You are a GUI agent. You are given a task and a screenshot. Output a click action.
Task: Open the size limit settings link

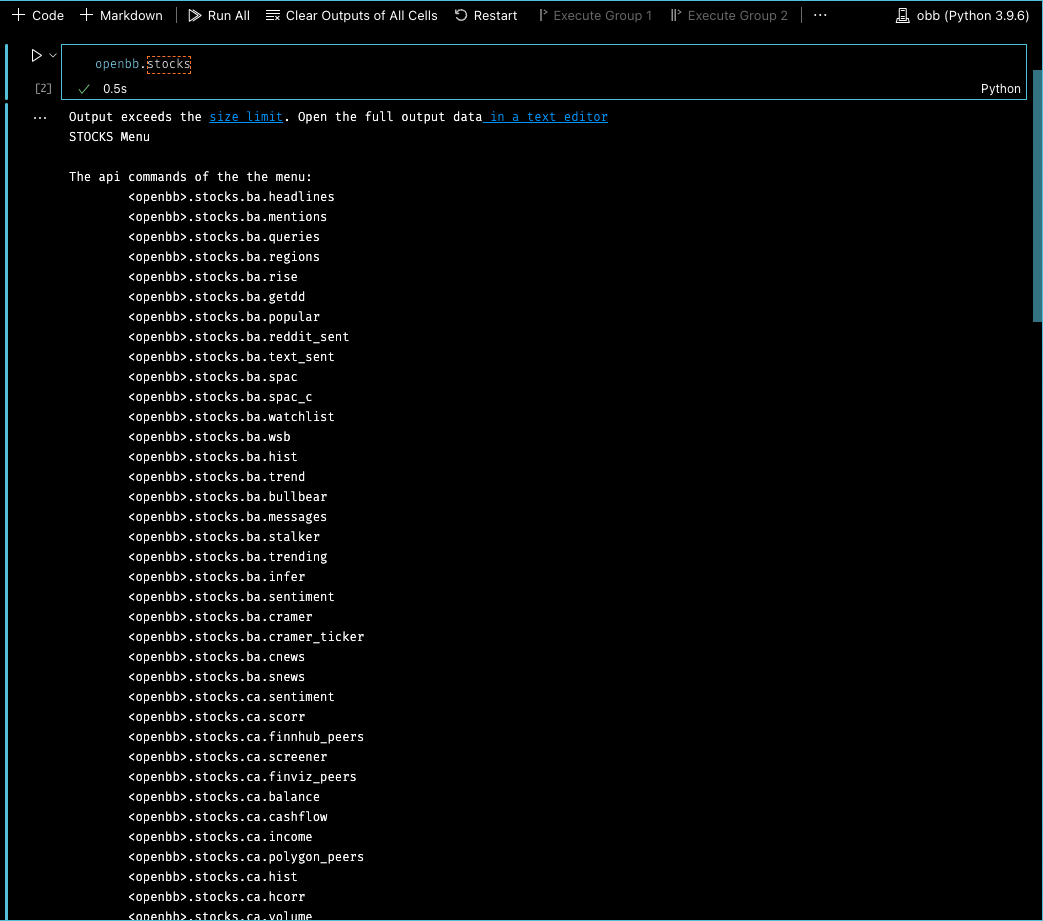[x=246, y=117]
